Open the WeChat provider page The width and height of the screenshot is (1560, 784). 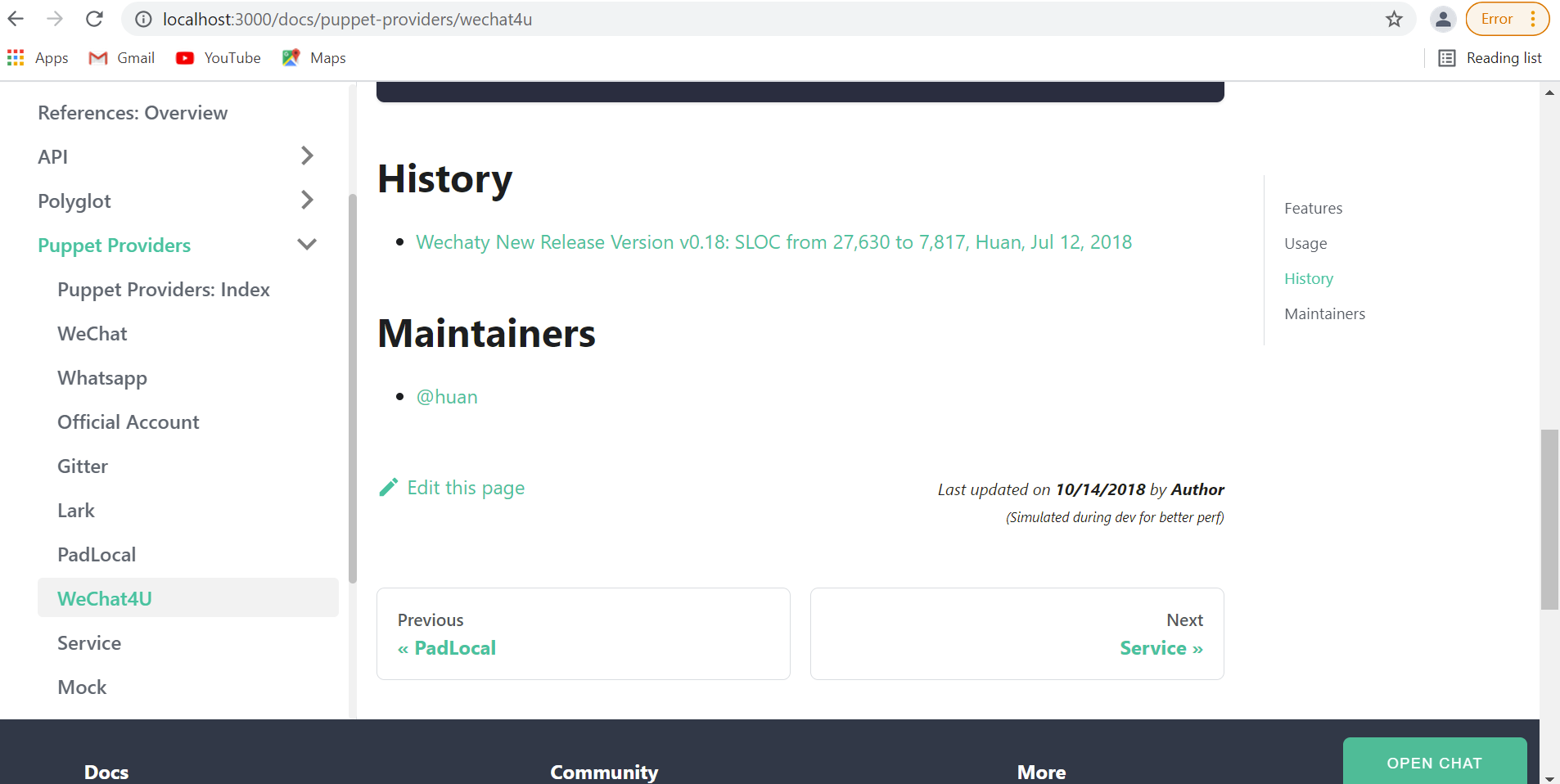[x=92, y=334]
